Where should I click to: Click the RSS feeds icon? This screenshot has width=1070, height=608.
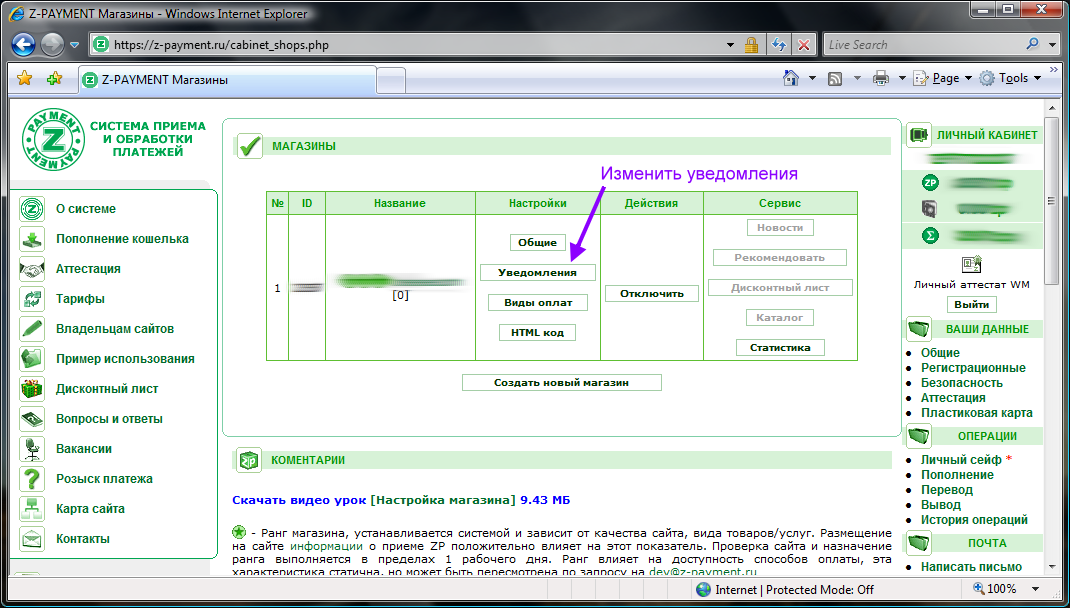835,78
